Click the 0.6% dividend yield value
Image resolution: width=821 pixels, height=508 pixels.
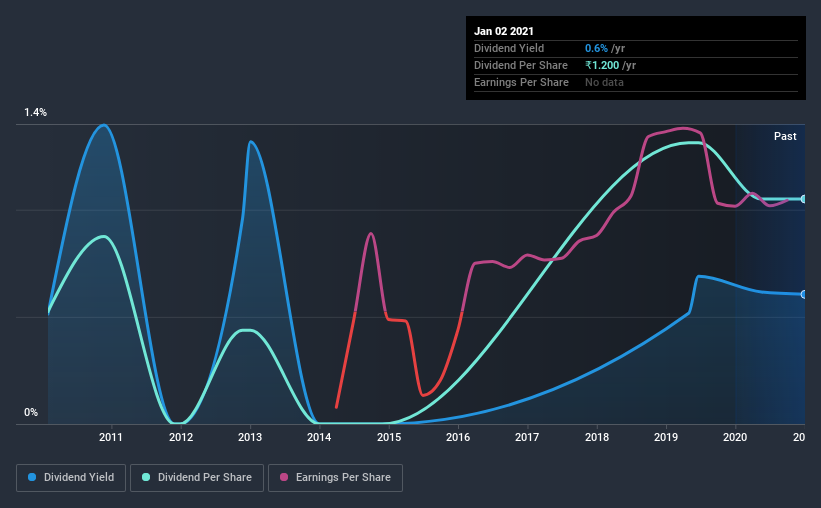596,48
